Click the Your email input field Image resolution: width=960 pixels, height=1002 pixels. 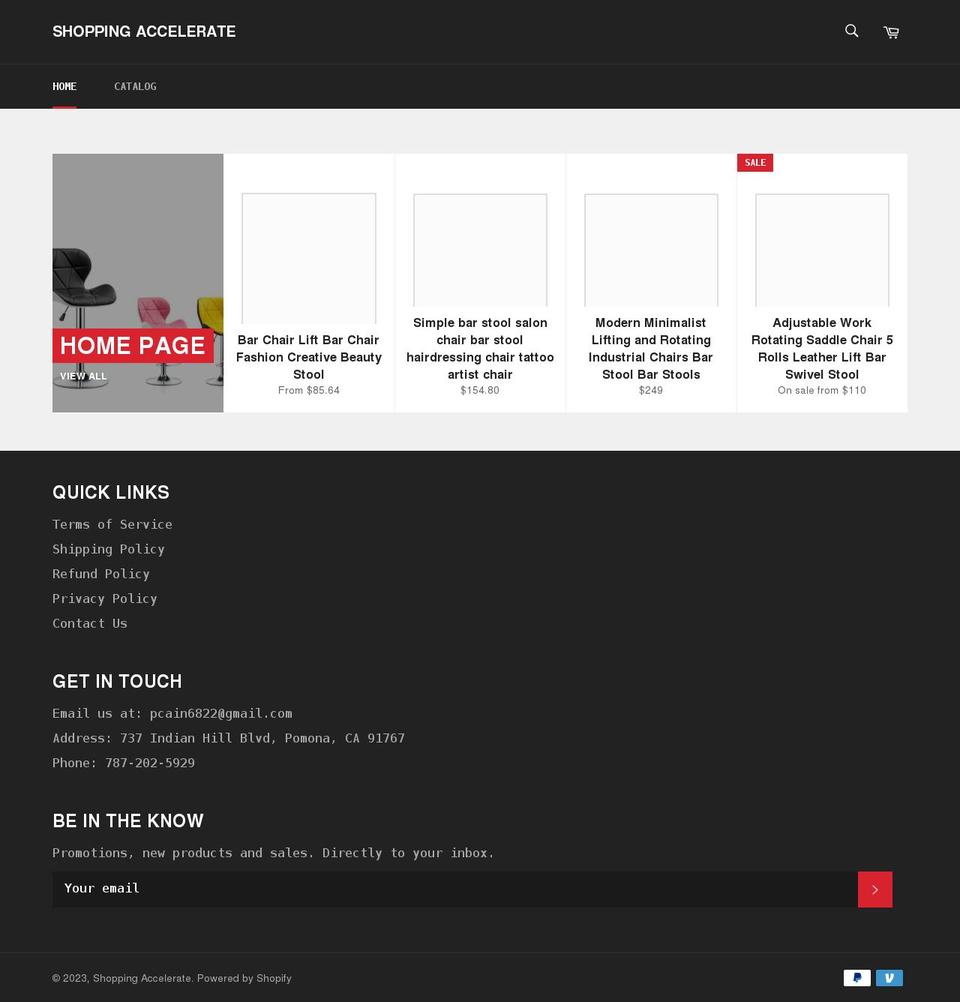(x=455, y=889)
